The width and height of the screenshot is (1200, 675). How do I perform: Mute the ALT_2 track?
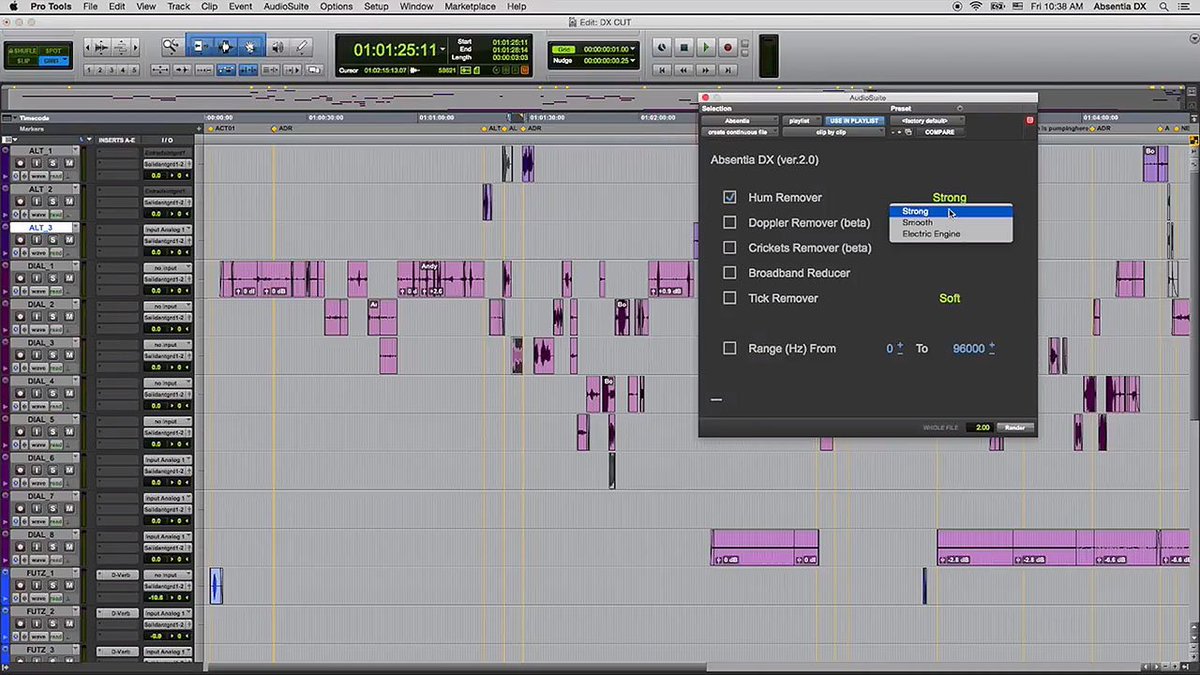tap(69, 201)
